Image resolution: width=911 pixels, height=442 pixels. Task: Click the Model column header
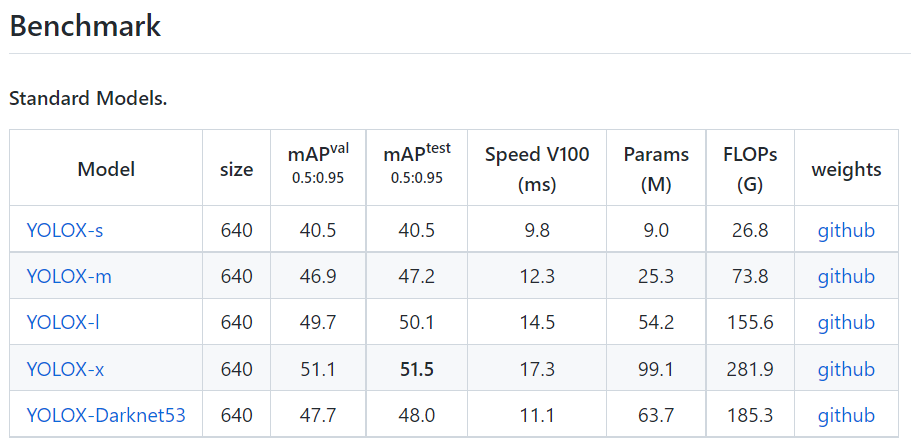click(x=106, y=170)
